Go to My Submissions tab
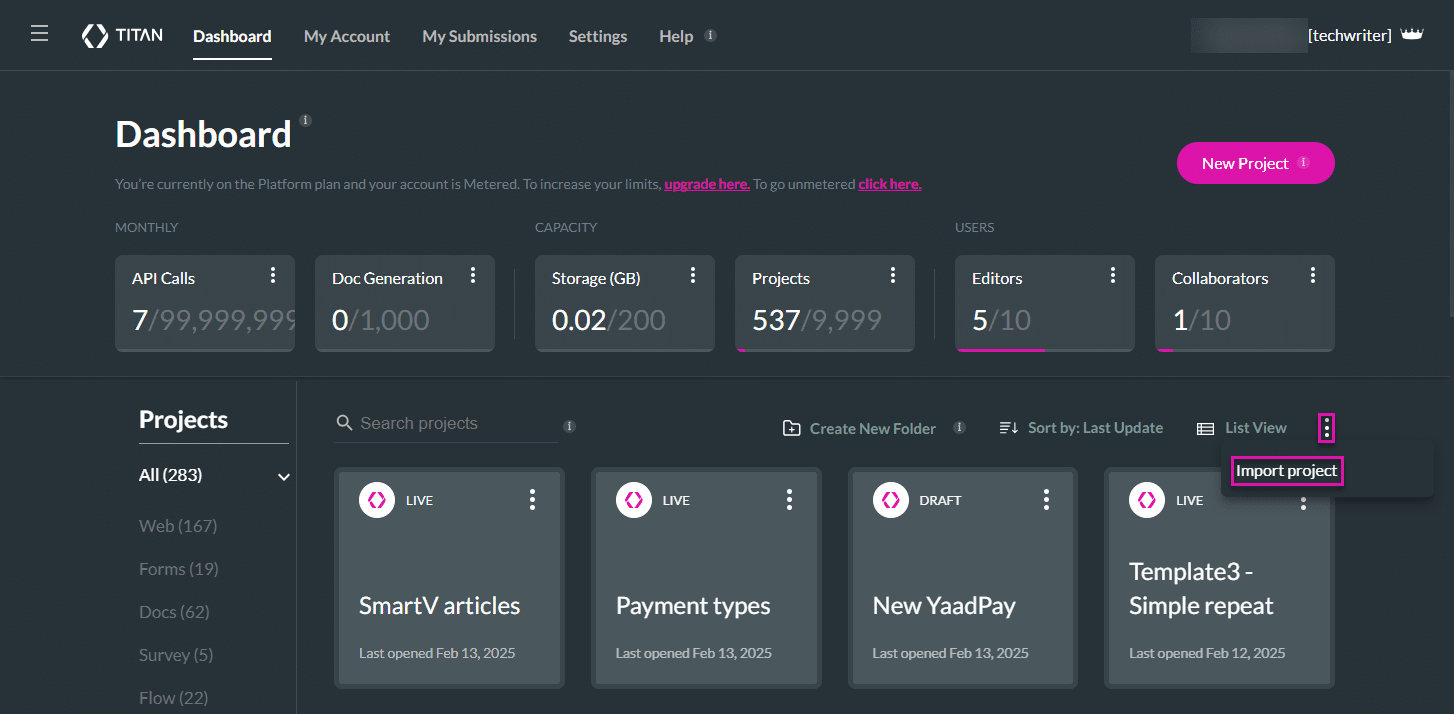The image size is (1454, 714). 479,36
